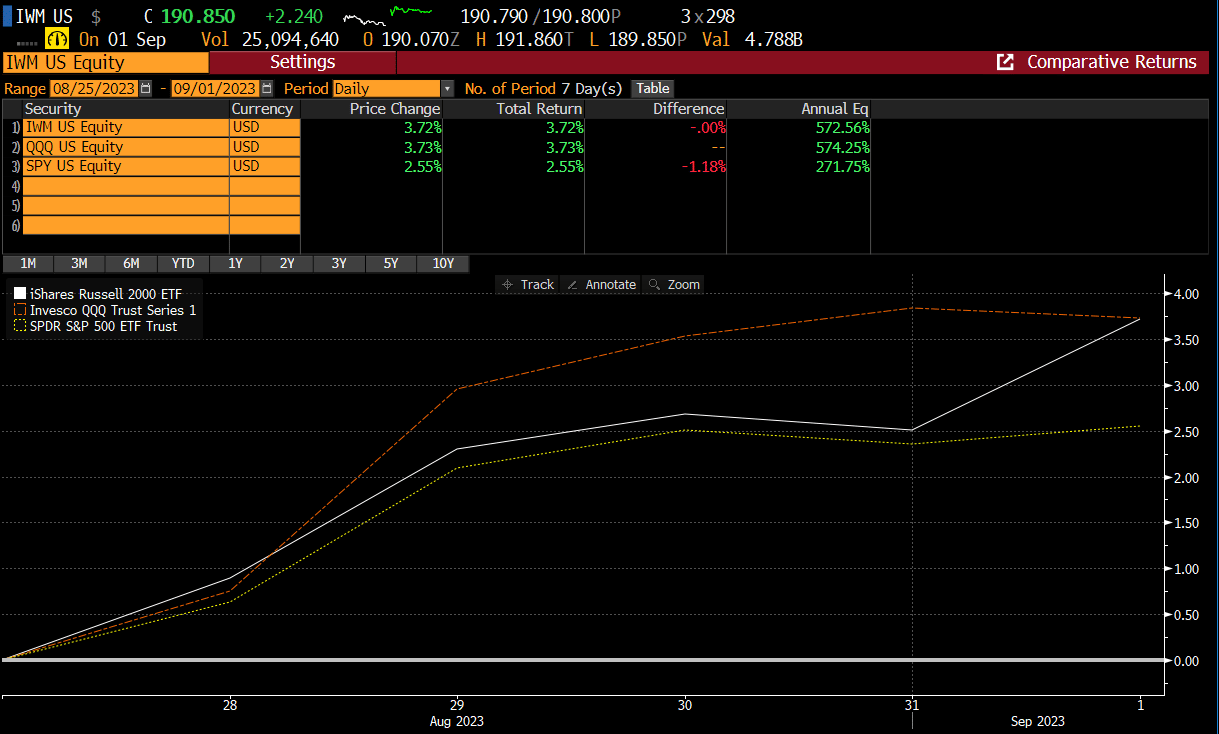
Task: Click the USD currency cell for IWM
Action: (265, 128)
